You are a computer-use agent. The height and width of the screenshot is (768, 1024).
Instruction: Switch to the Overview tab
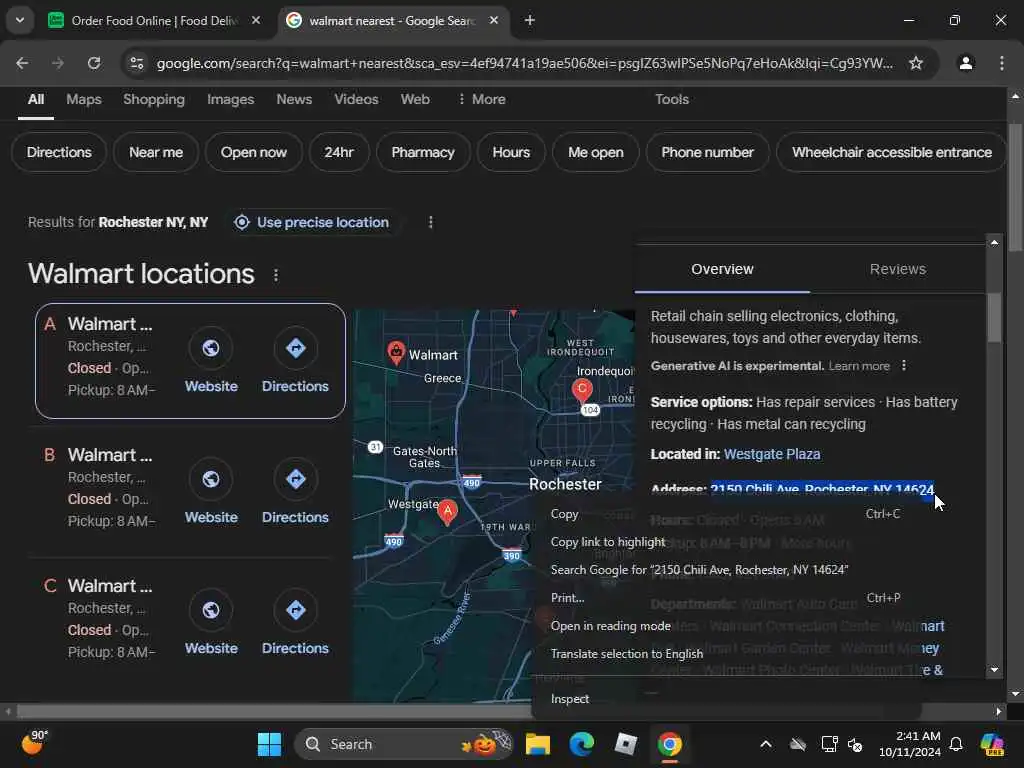tap(722, 269)
